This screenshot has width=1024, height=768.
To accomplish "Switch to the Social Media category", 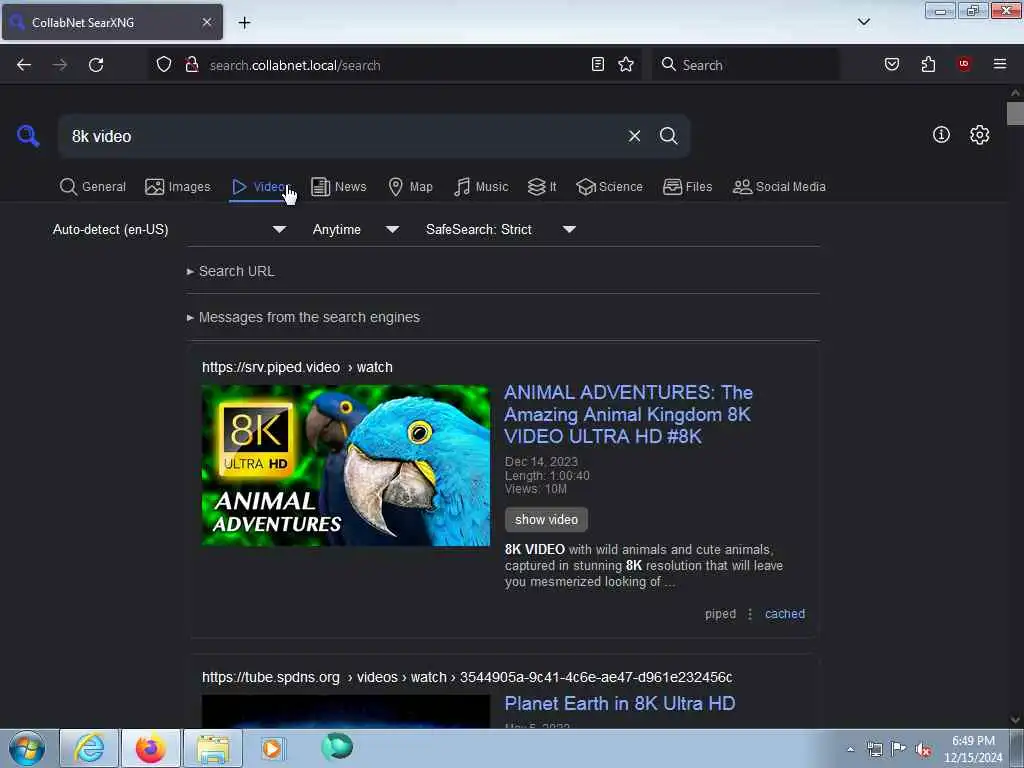I will pyautogui.click(x=779, y=187).
